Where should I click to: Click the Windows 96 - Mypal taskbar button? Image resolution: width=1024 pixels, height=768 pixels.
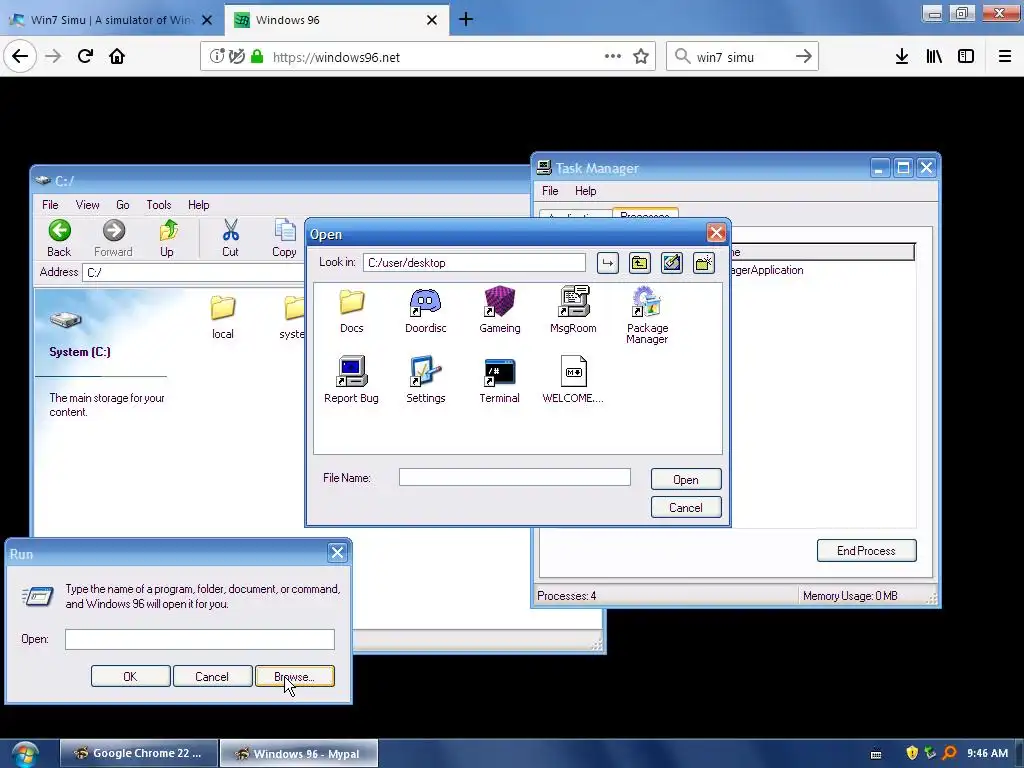298,753
